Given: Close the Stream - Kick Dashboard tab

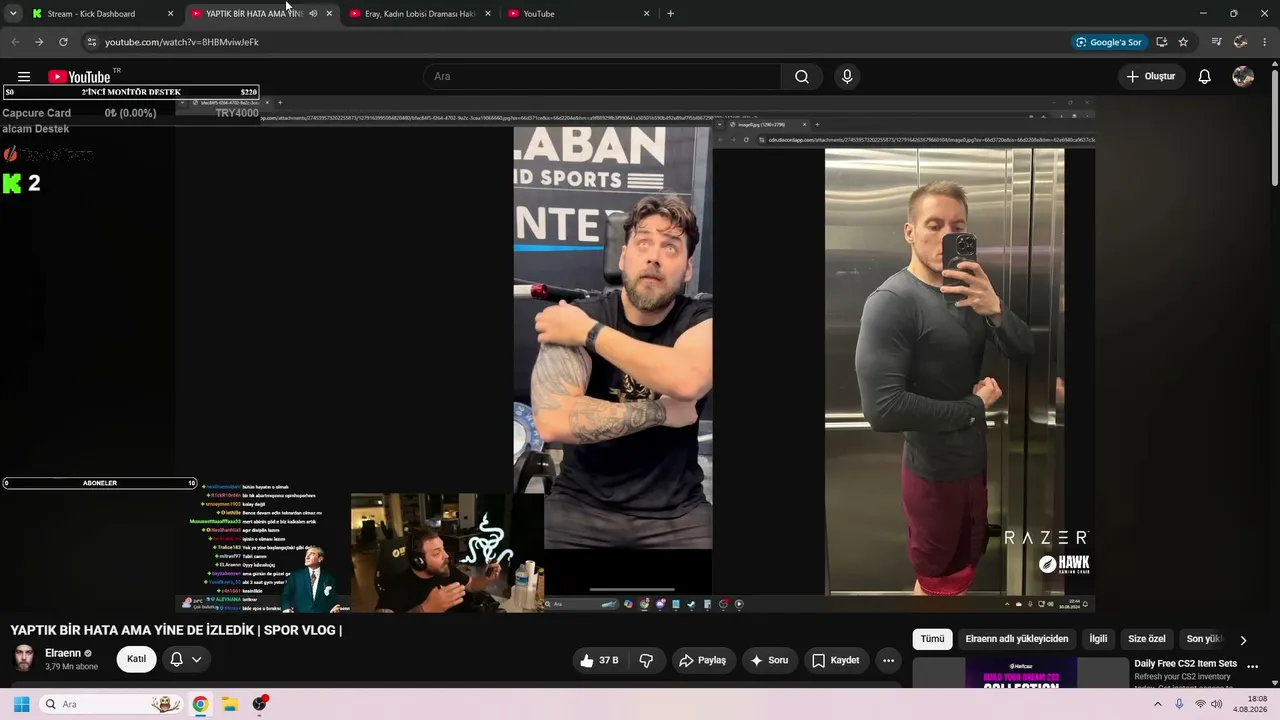Looking at the screenshot, I should tap(170, 14).
